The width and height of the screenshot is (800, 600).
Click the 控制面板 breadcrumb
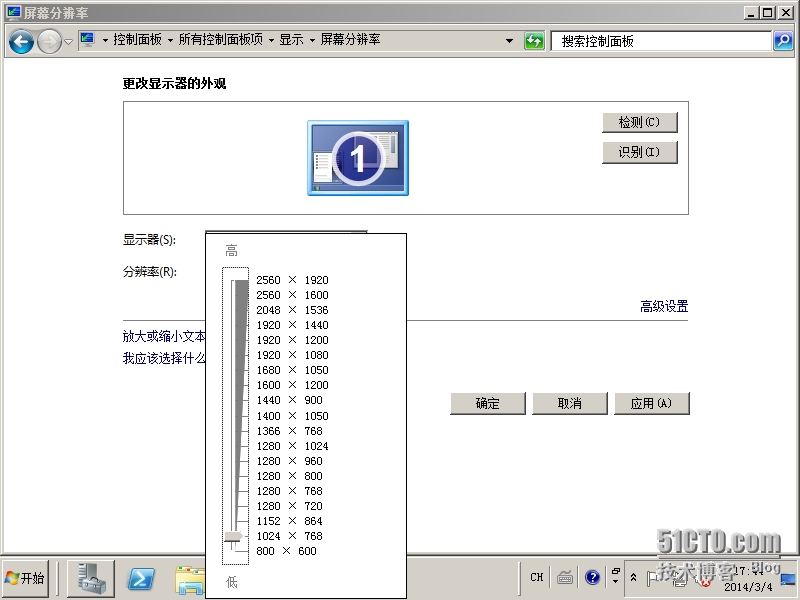point(137,40)
